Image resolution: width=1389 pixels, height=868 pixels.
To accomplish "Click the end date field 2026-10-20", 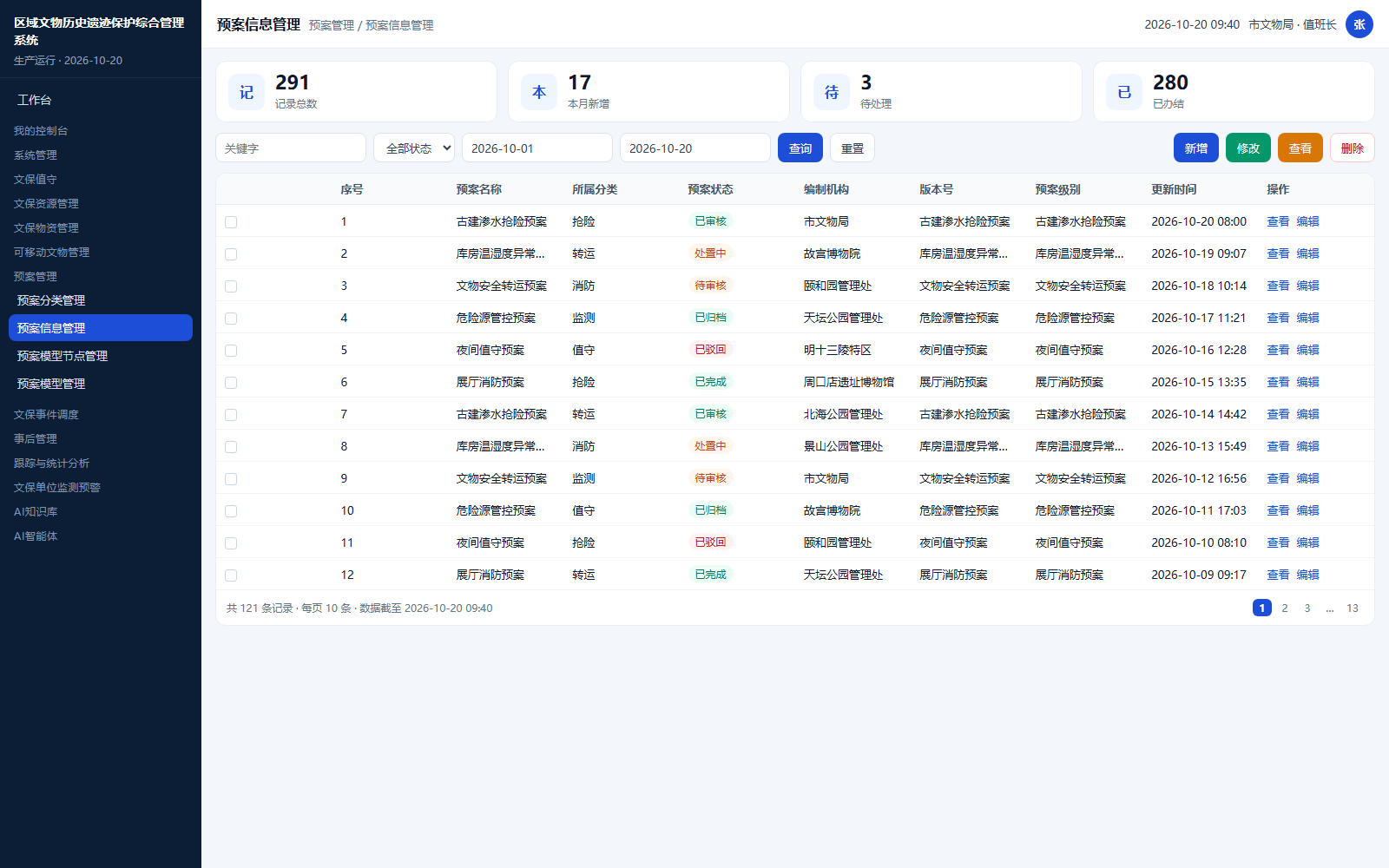I will [x=695, y=148].
